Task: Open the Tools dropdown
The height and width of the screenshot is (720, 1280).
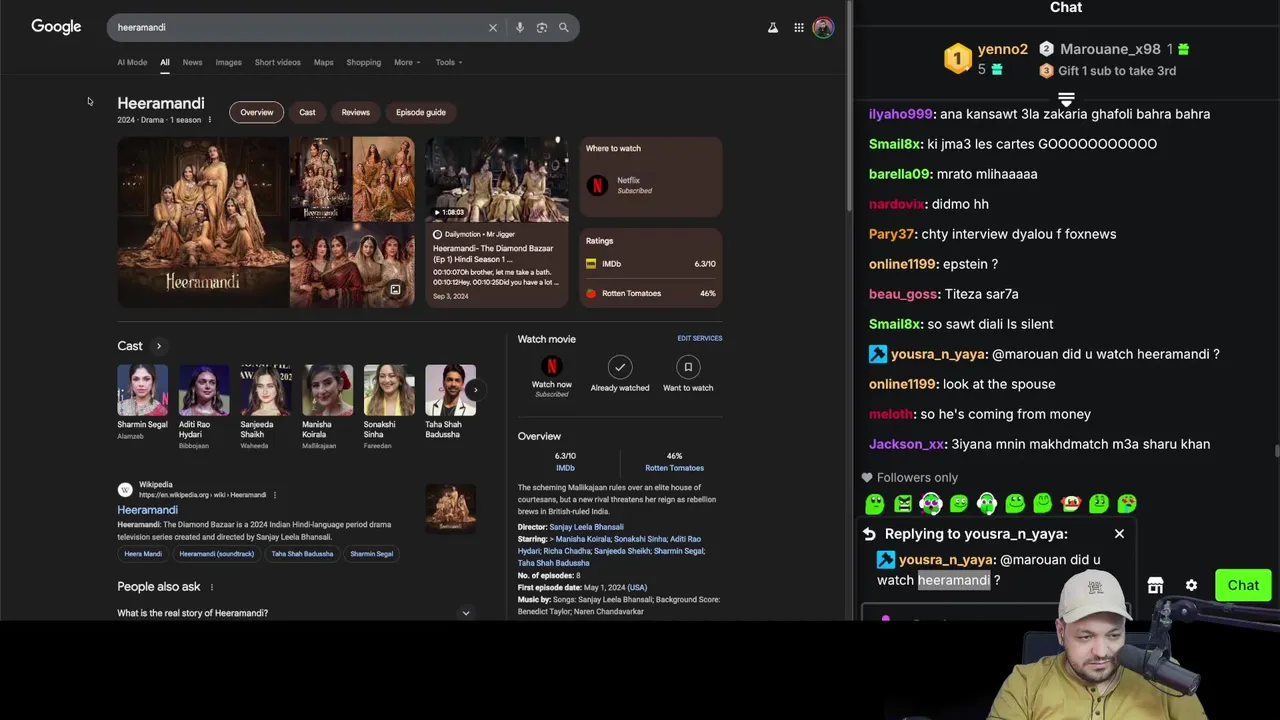Action: click(449, 62)
